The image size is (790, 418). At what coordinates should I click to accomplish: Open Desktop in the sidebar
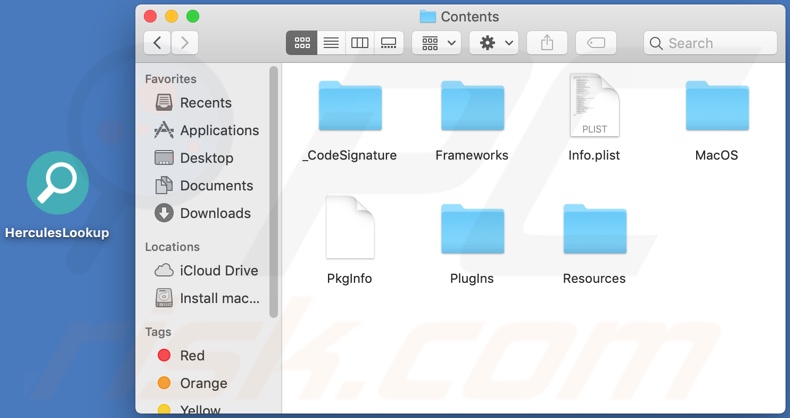tap(194, 158)
